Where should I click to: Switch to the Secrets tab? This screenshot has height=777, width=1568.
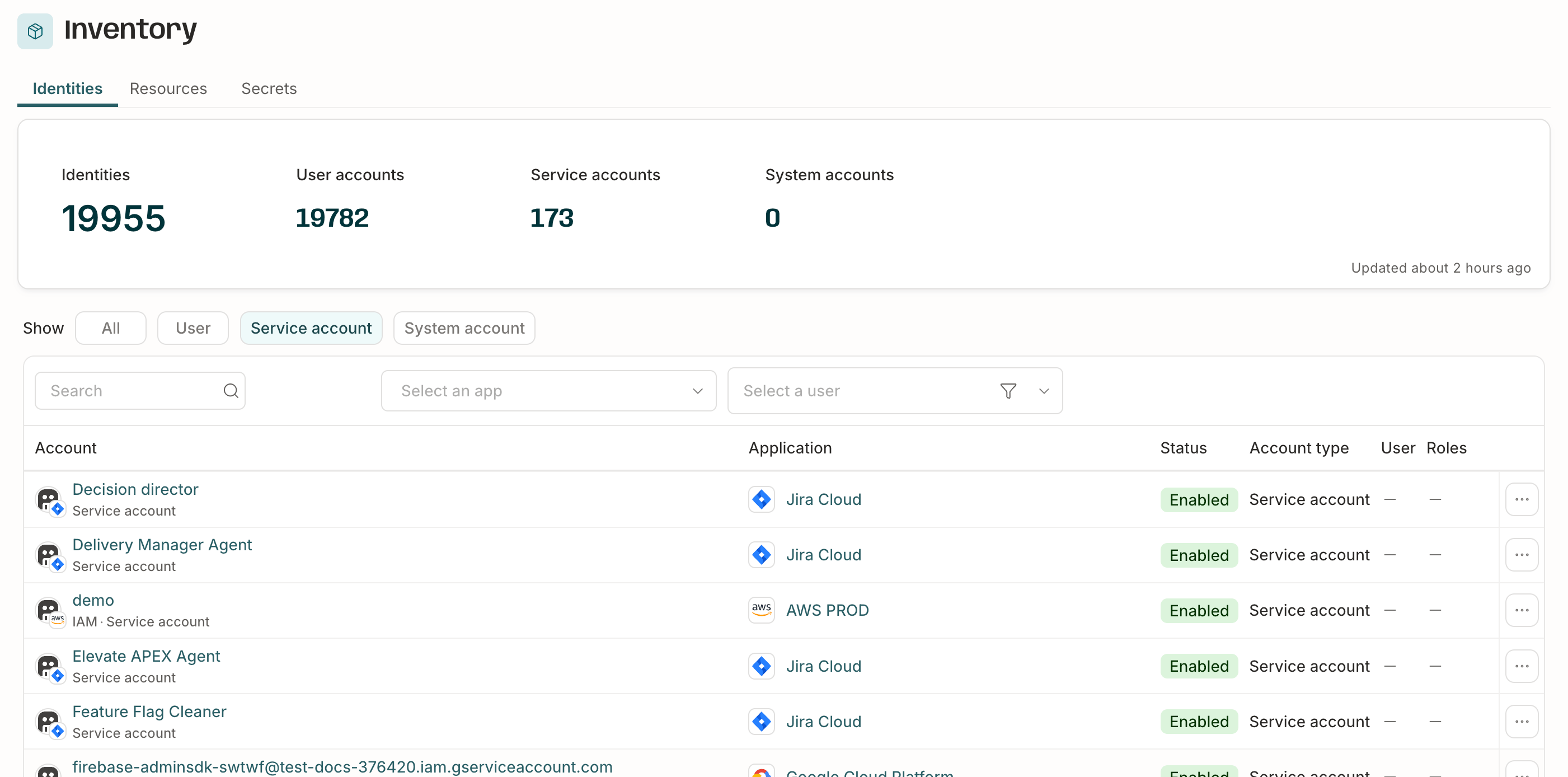click(x=269, y=89)
